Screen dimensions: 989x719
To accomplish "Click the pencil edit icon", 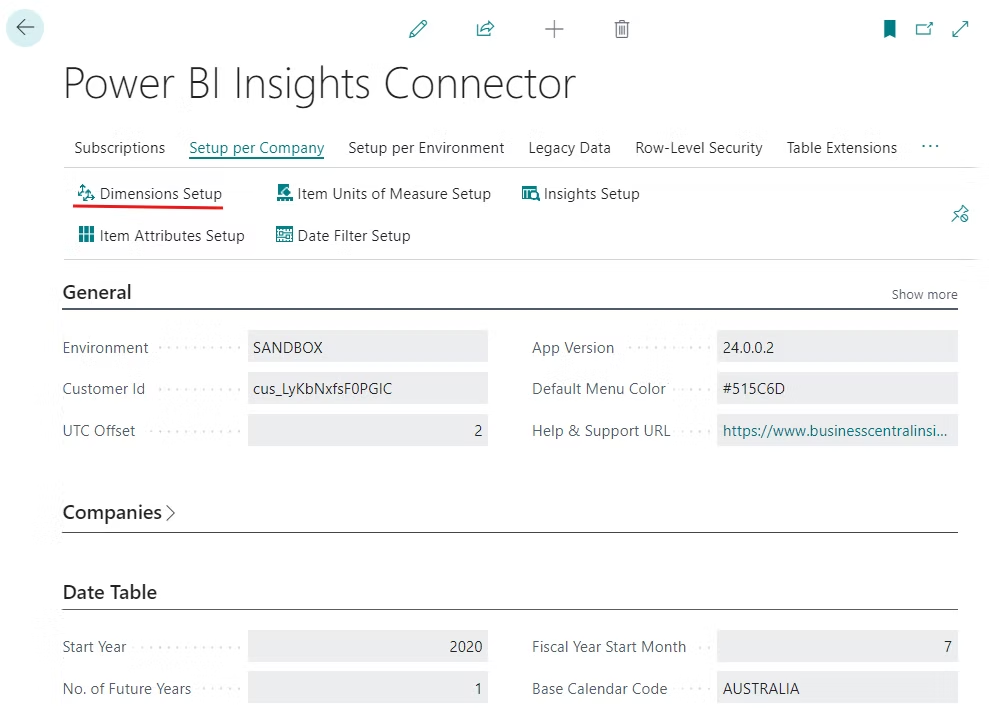I will (418, 29).
